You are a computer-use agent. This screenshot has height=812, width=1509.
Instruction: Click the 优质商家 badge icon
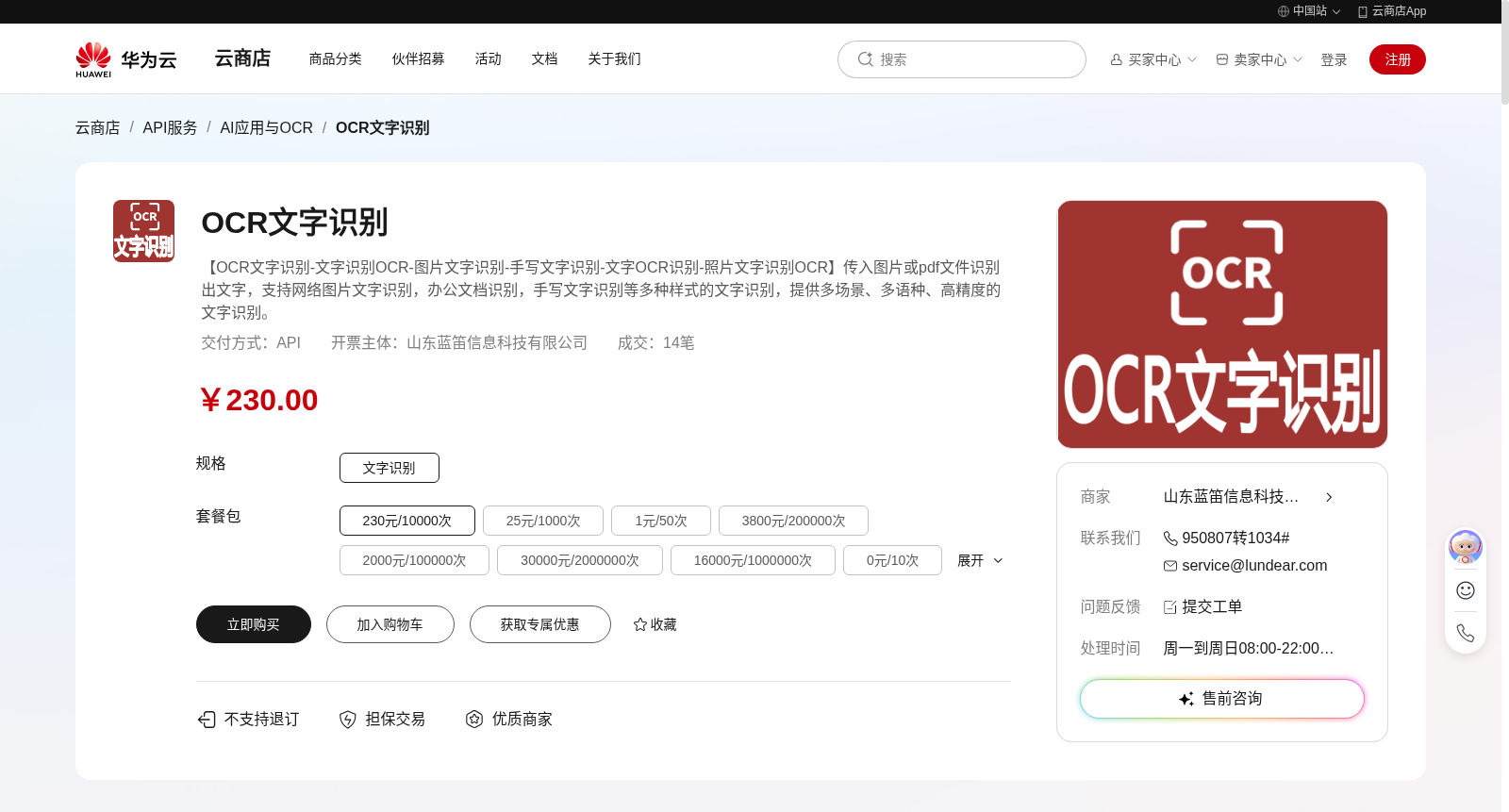[x=474, y=720]
